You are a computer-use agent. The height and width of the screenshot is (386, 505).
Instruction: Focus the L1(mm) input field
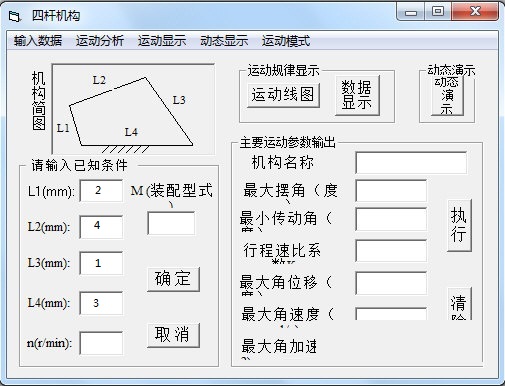point(101,190)
